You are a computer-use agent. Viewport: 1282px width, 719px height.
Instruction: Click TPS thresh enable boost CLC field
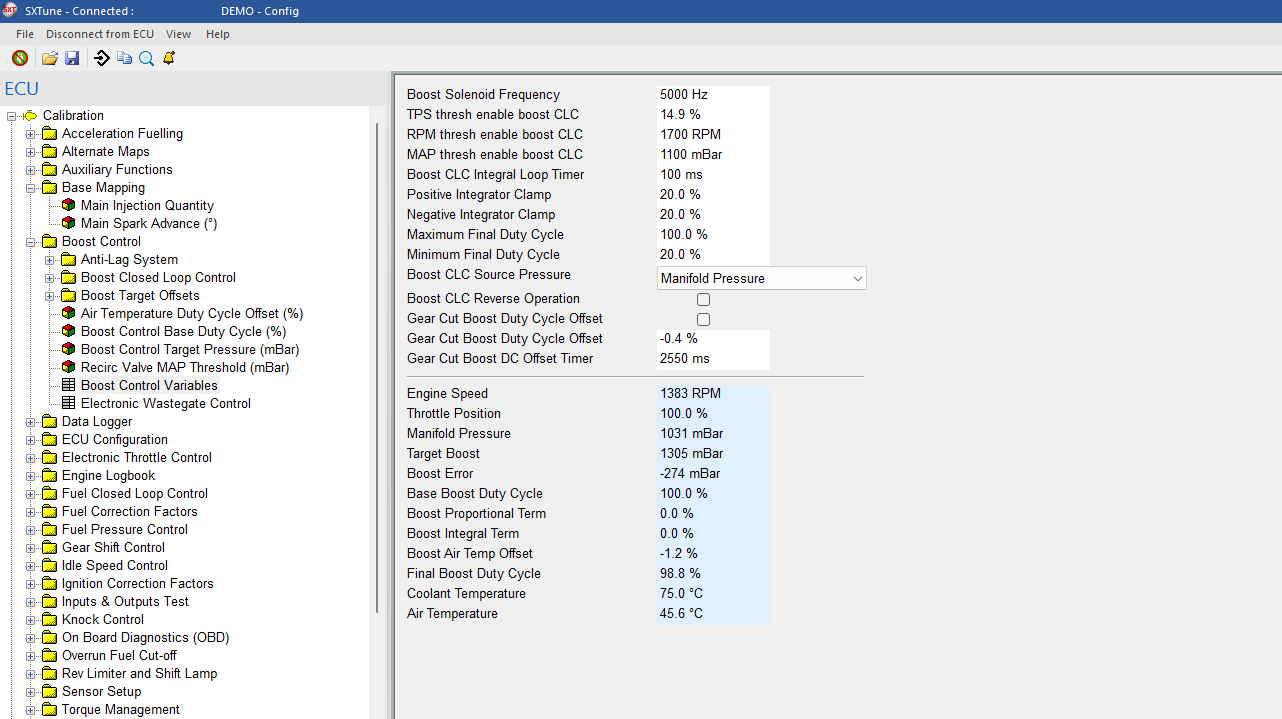pos(714,114)
